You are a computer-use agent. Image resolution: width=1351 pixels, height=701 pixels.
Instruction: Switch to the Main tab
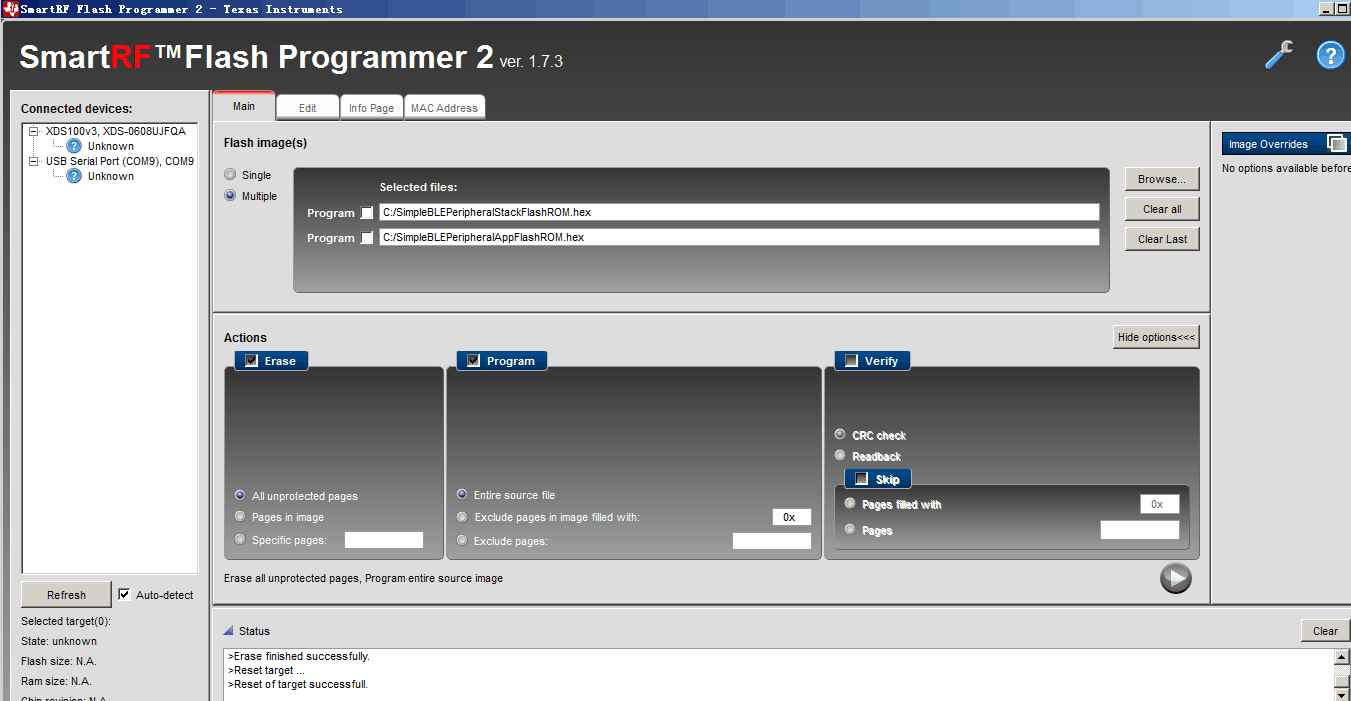(x=243, y=106)
